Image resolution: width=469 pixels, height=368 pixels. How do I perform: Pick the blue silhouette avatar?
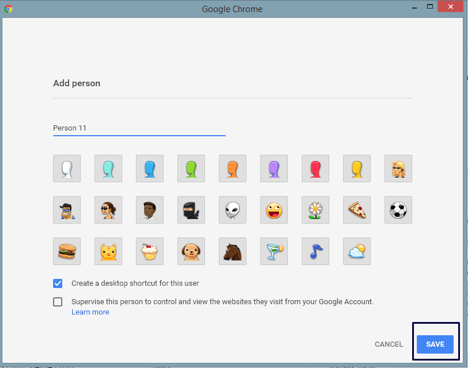point(150,168)
